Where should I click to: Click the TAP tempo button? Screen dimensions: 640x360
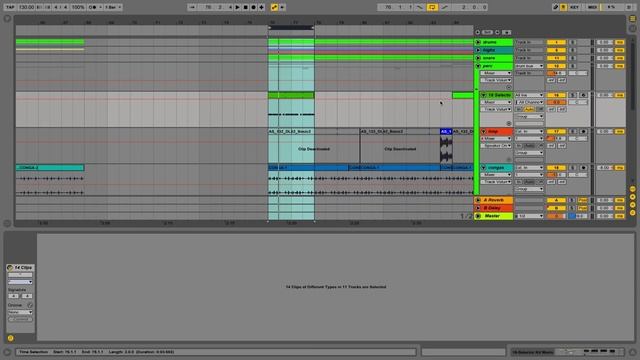click(10, 7)
